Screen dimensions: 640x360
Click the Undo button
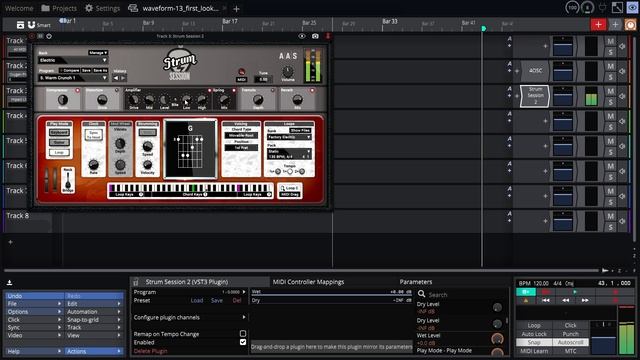(35, 296)
